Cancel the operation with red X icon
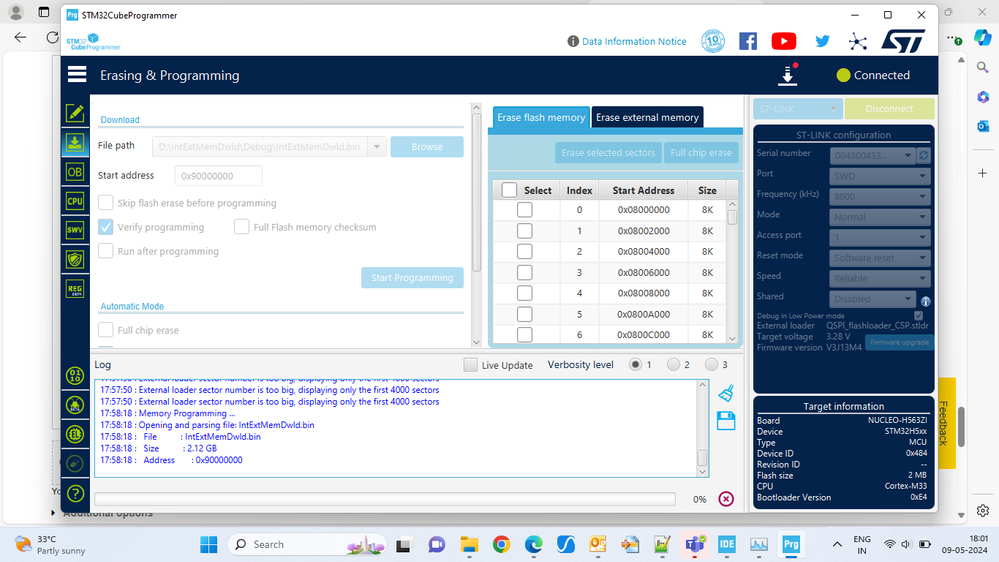999x562 pixels. click(726, 499)
